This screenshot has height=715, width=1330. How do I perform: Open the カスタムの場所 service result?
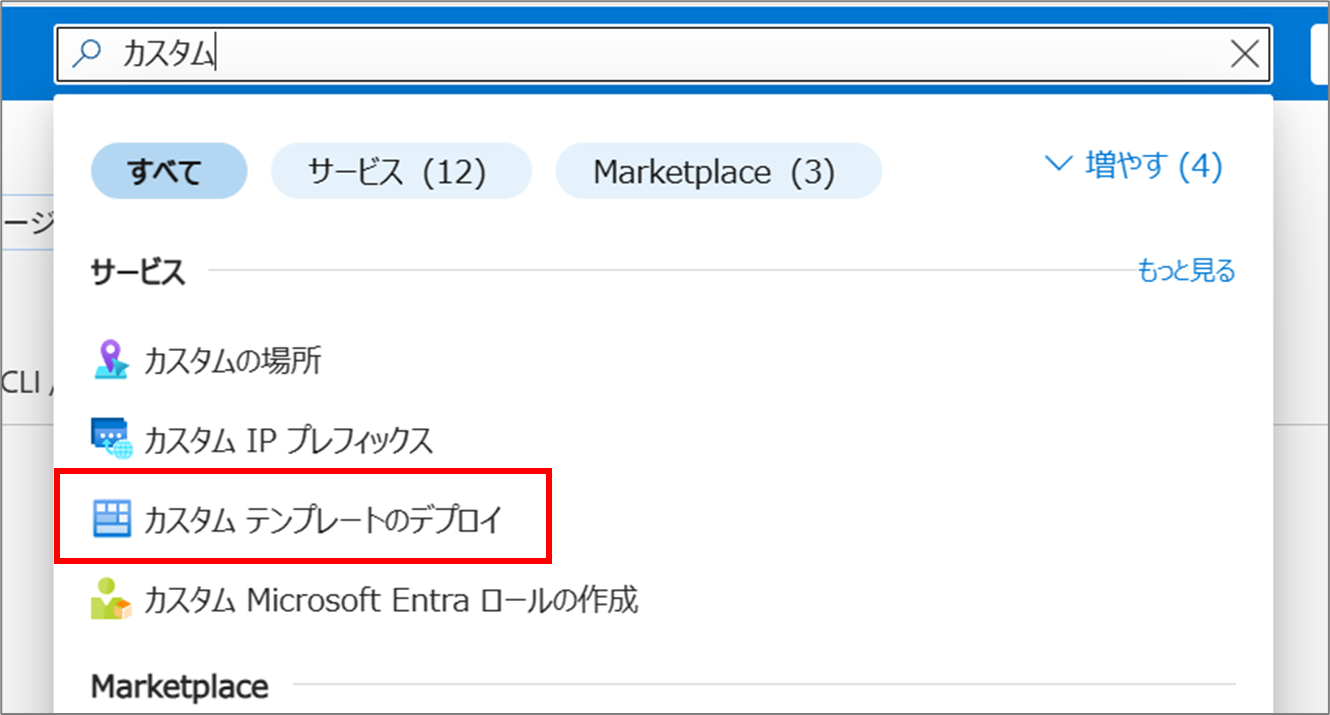(233, 360)
